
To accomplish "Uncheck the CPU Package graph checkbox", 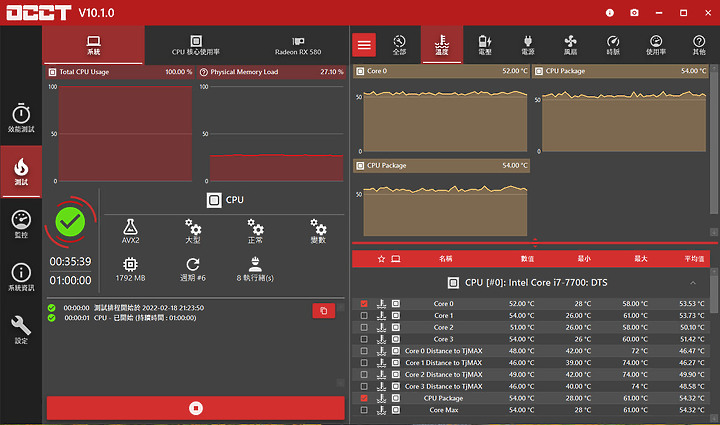I will click(x=364, y=398).
